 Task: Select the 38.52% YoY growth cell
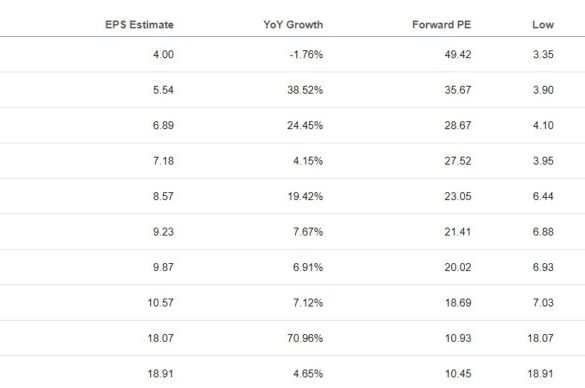pyautogui.click(x=305, y=90)
